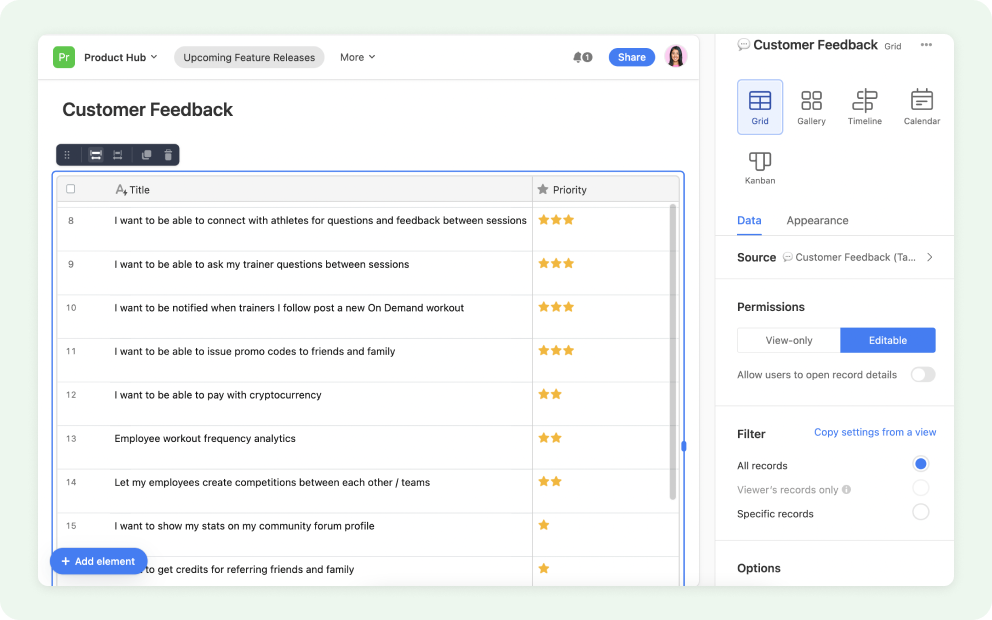The image size is (992, 620).
Task: Click your profile avatar
Action: (x=675, y=57)
